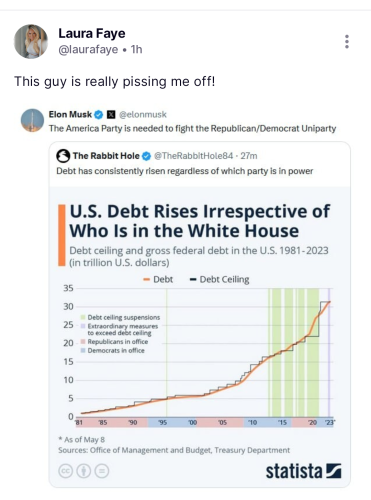Click the Debt Ceiling legend entry
This screenshot has width=371, height=500.
tap(219, 280)
